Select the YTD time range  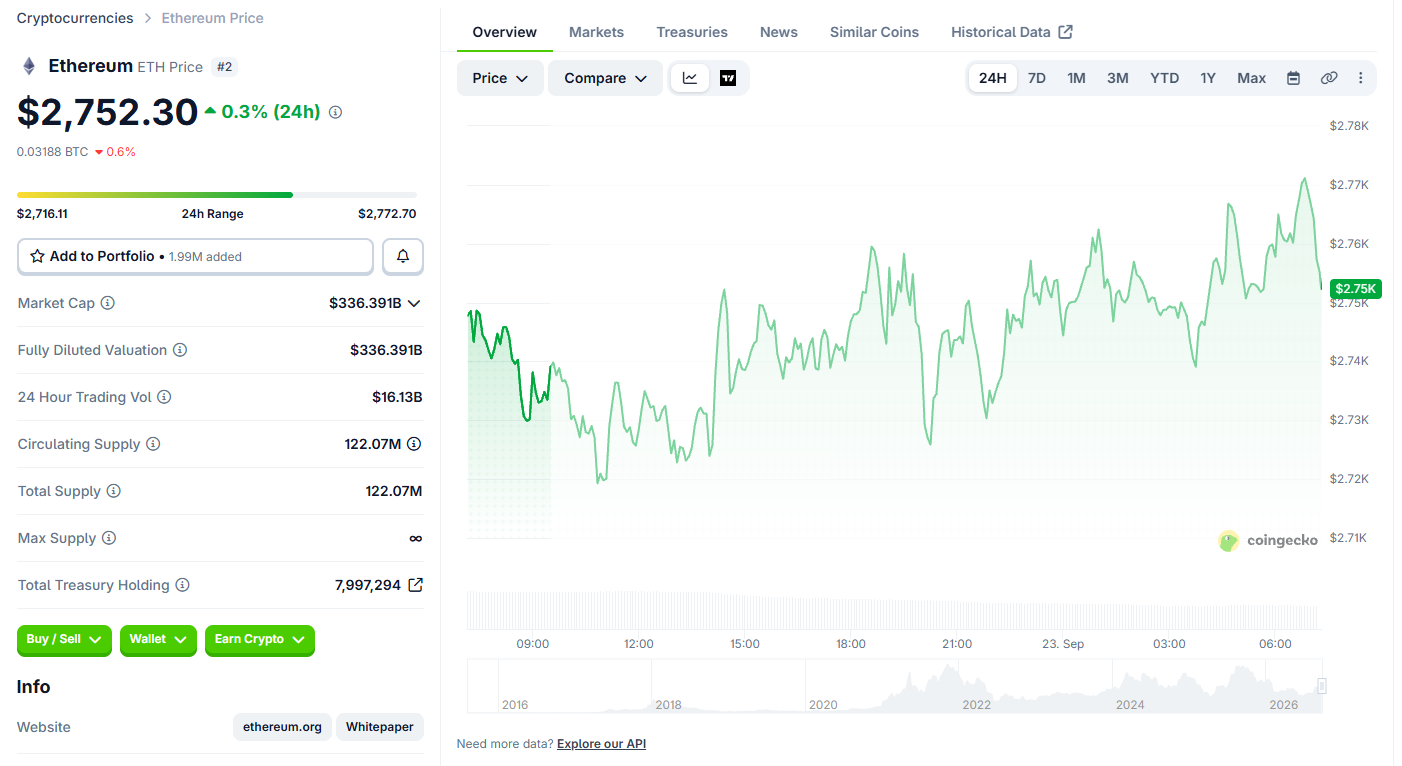tap(1165, 78)
